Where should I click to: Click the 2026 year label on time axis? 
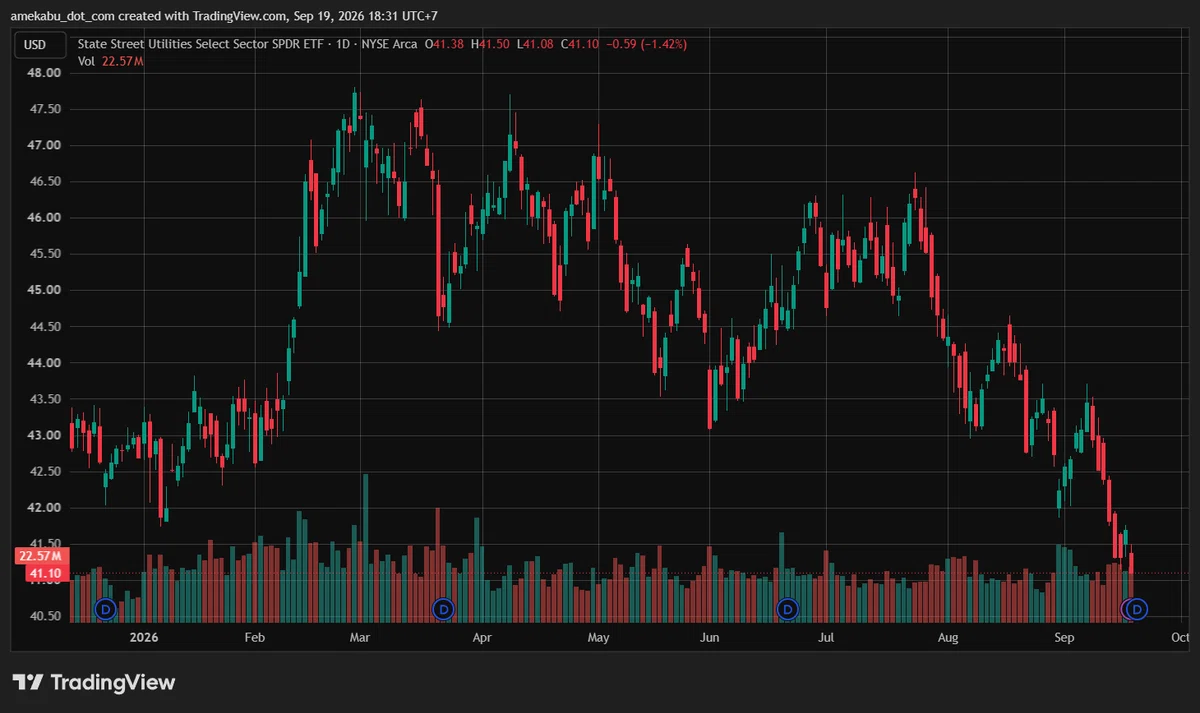point(145,637)
